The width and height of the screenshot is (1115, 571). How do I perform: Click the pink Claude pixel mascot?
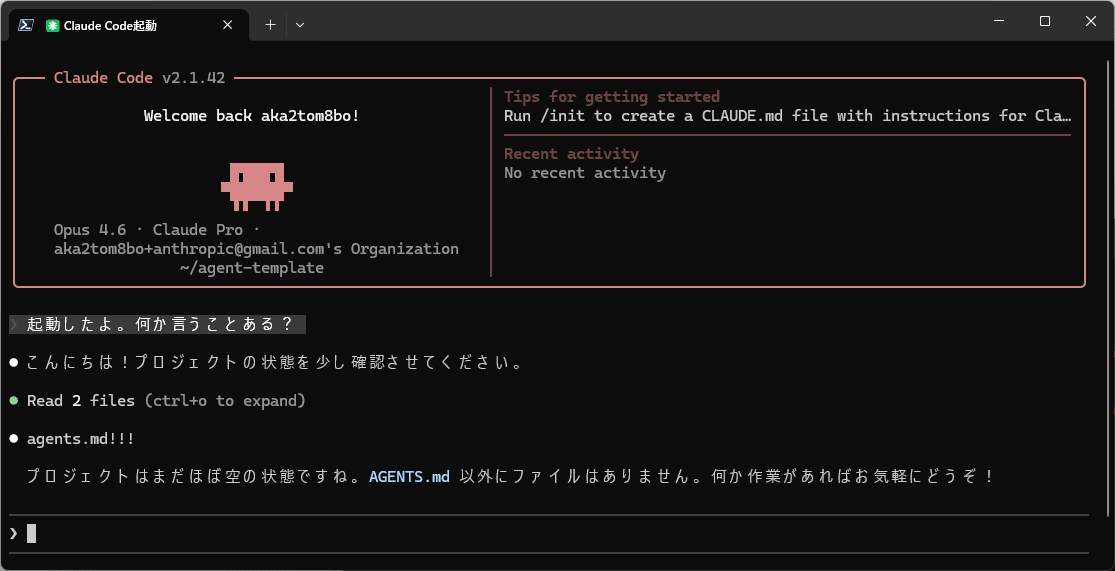[257, 186]
